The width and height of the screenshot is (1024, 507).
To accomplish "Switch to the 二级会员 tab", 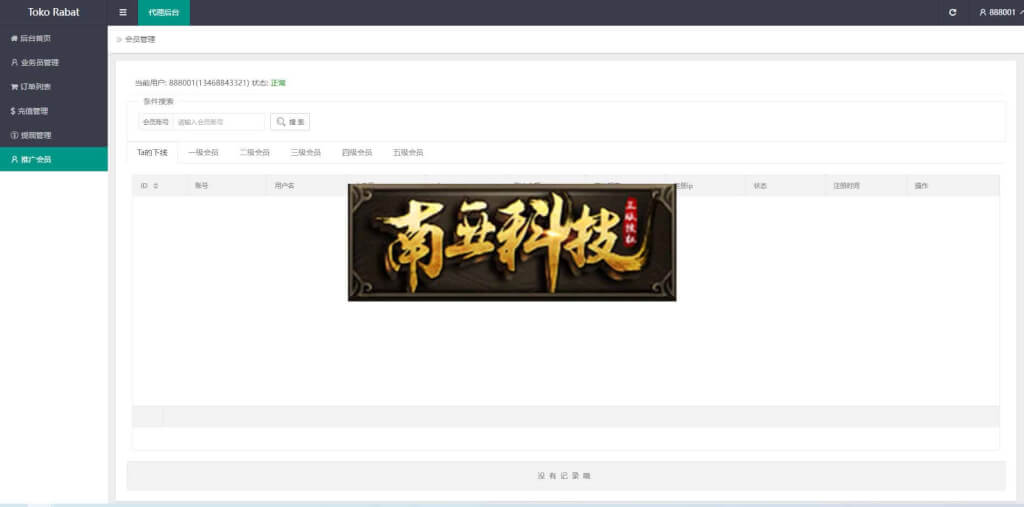I will pos(255,152).
